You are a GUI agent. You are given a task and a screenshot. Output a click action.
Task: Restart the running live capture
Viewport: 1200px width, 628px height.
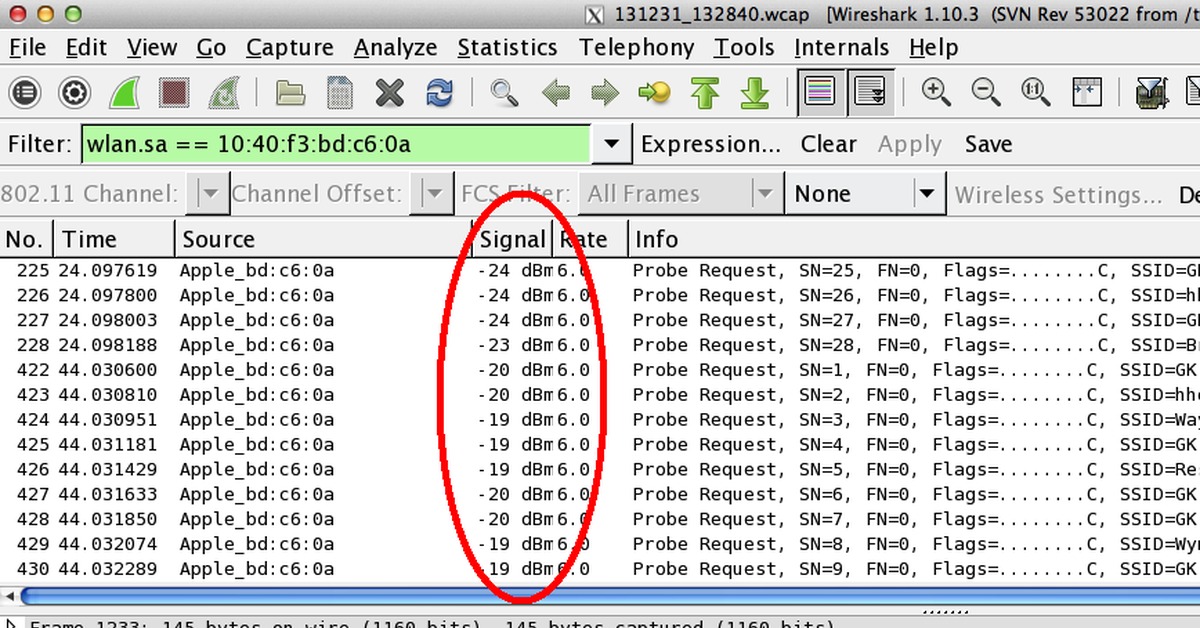(x=223, y=93)
